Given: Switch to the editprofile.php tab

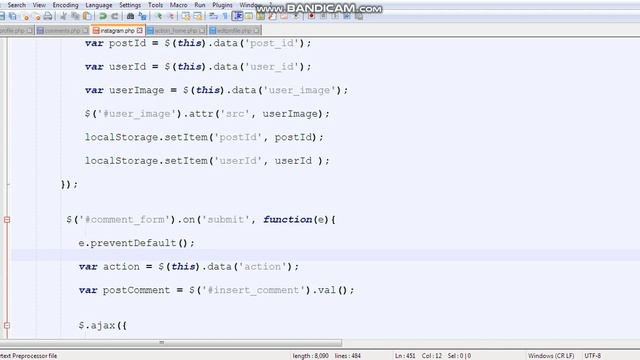Looking at the screenshot, I should [x=234, y=31].
